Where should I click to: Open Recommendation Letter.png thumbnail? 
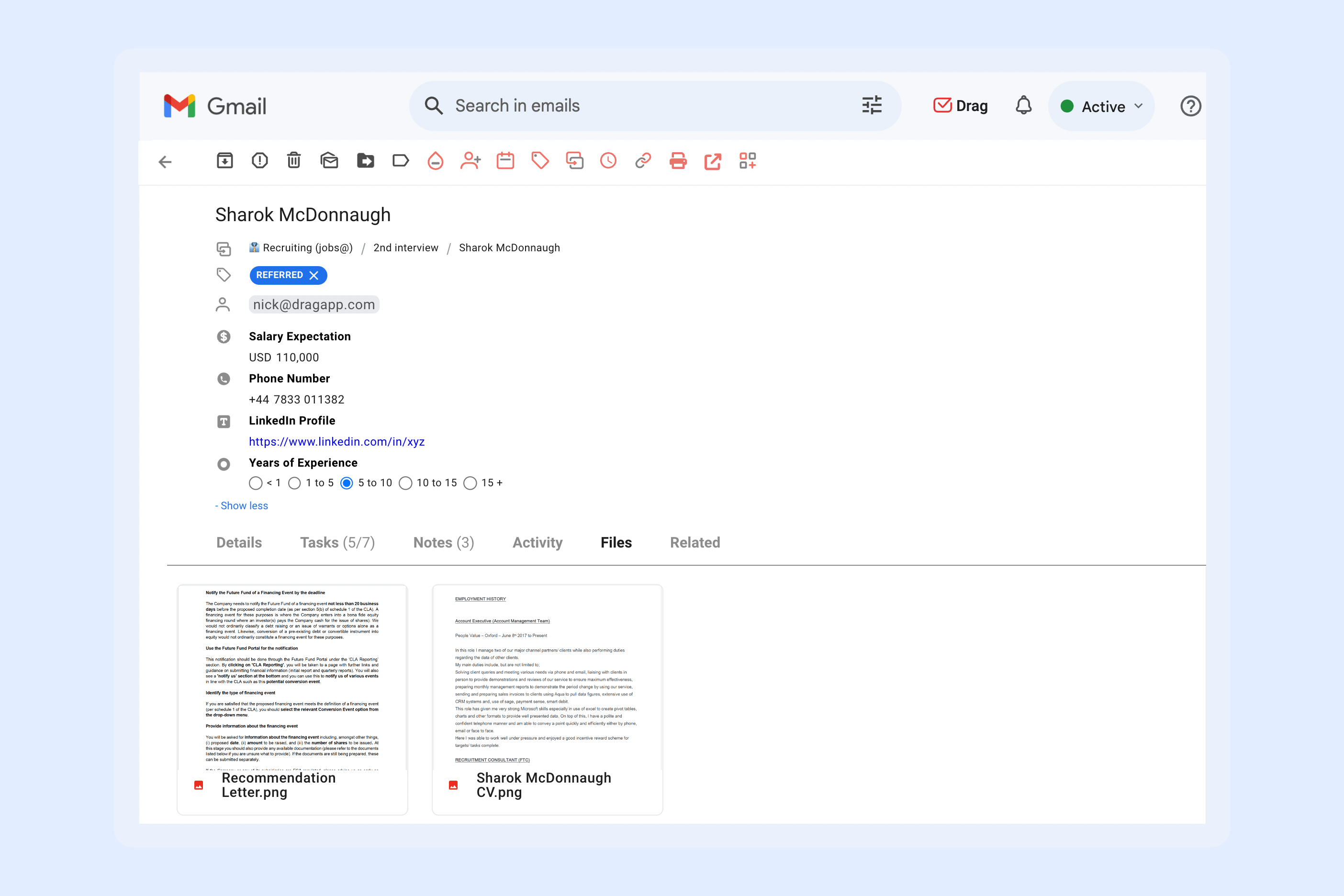[x=292, y=699]
